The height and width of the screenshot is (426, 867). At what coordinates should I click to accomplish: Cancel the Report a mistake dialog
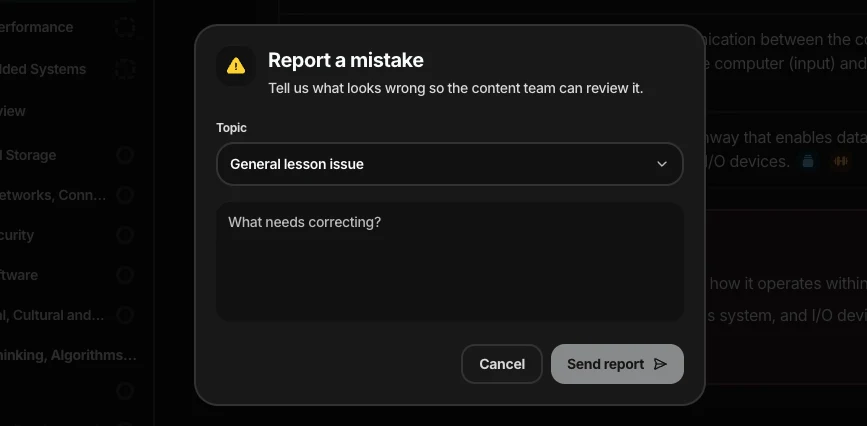click(x=502, y=364)
